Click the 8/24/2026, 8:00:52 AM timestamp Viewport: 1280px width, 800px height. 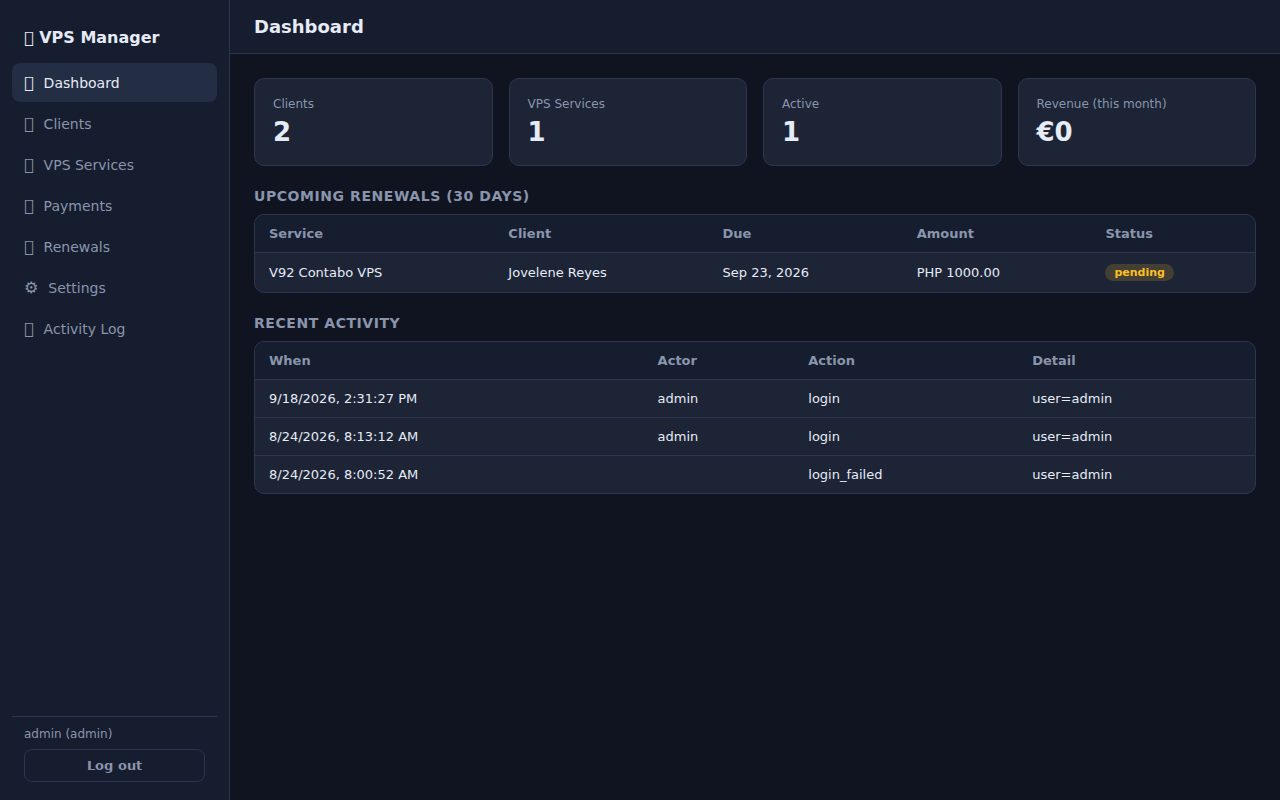(343, 475)
